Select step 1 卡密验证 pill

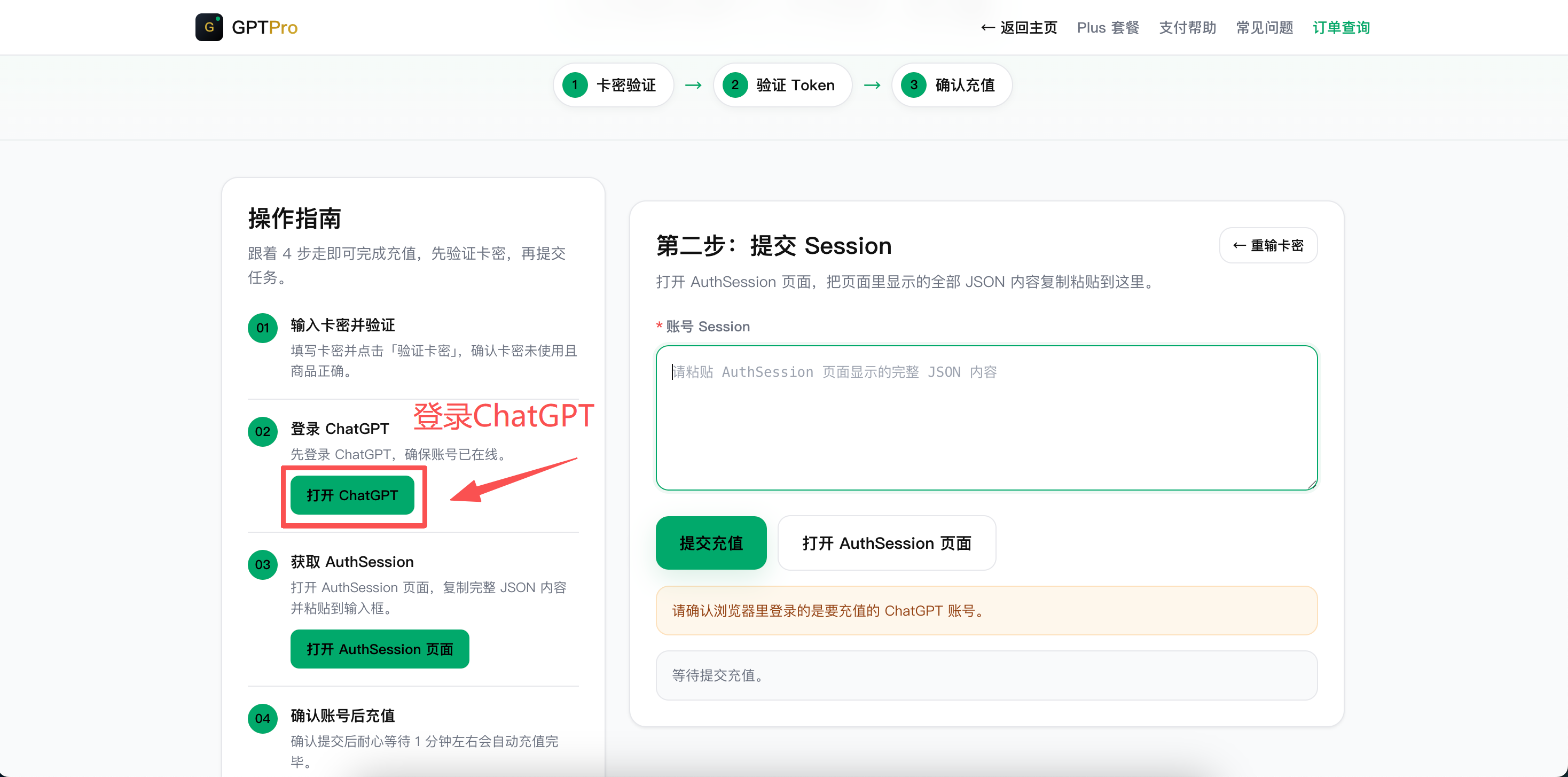click(613, 84)
